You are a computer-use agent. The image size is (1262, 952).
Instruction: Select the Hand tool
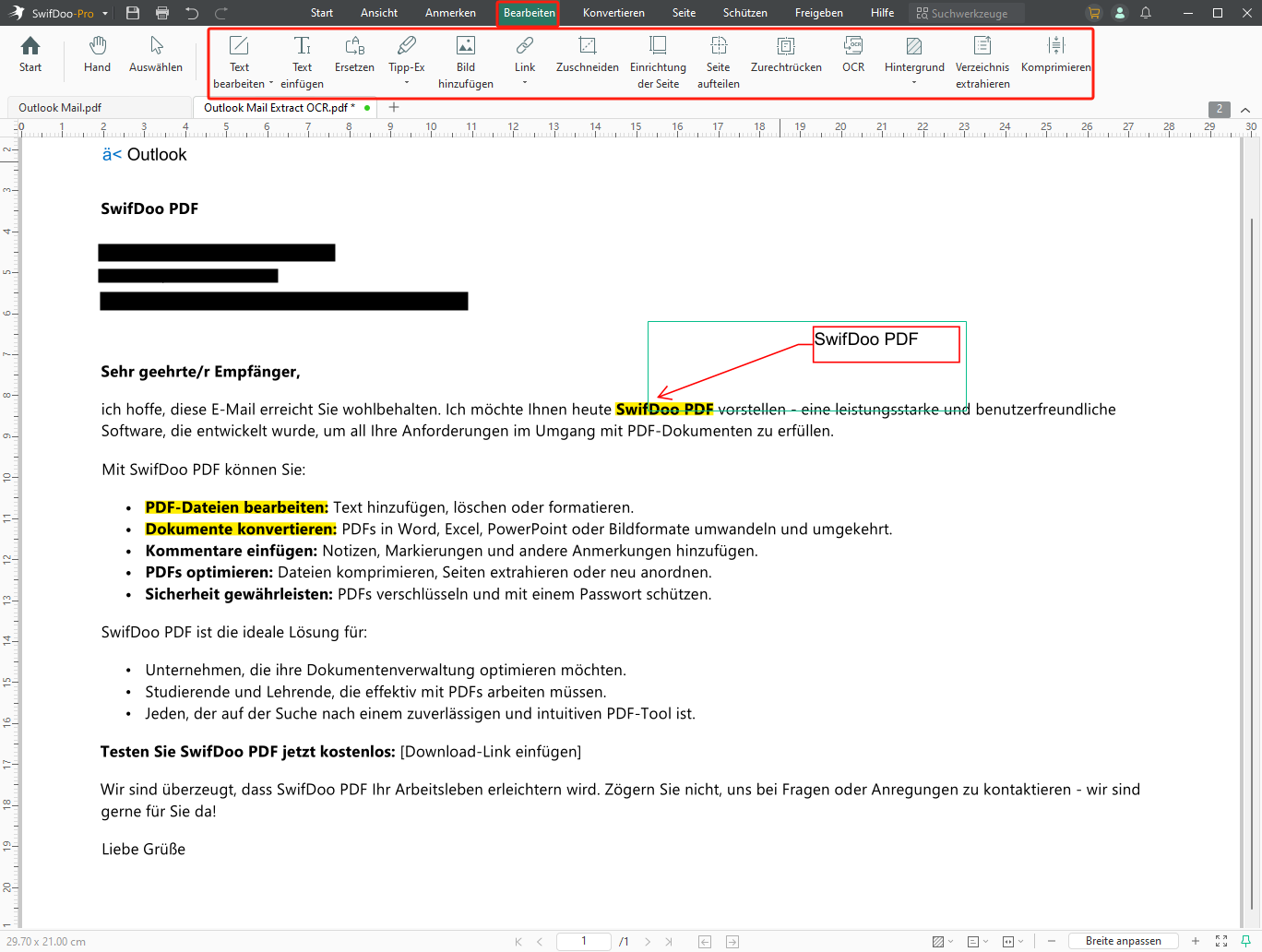(x=97, y=54)
